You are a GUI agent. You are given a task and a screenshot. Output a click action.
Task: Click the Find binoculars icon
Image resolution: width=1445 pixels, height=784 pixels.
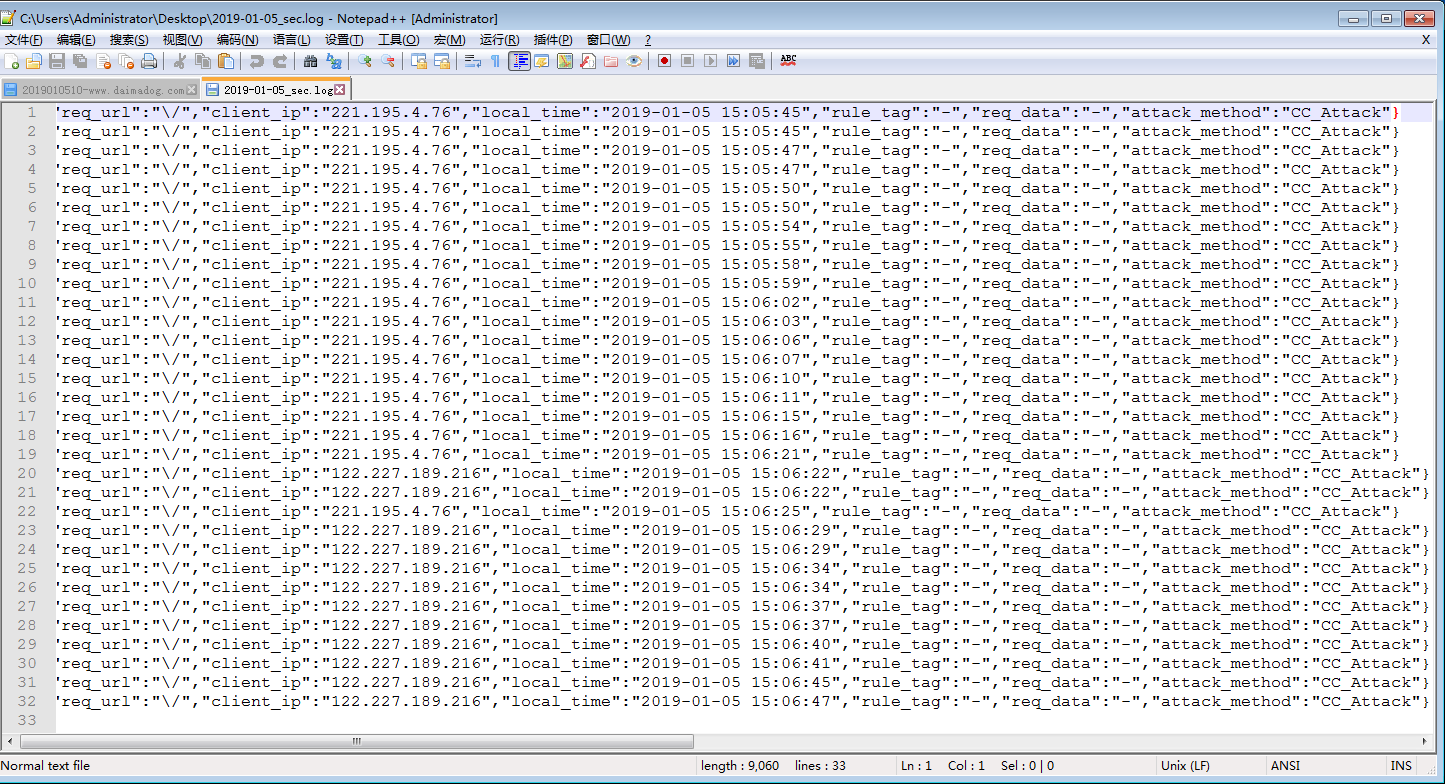[x=310, y=61]
